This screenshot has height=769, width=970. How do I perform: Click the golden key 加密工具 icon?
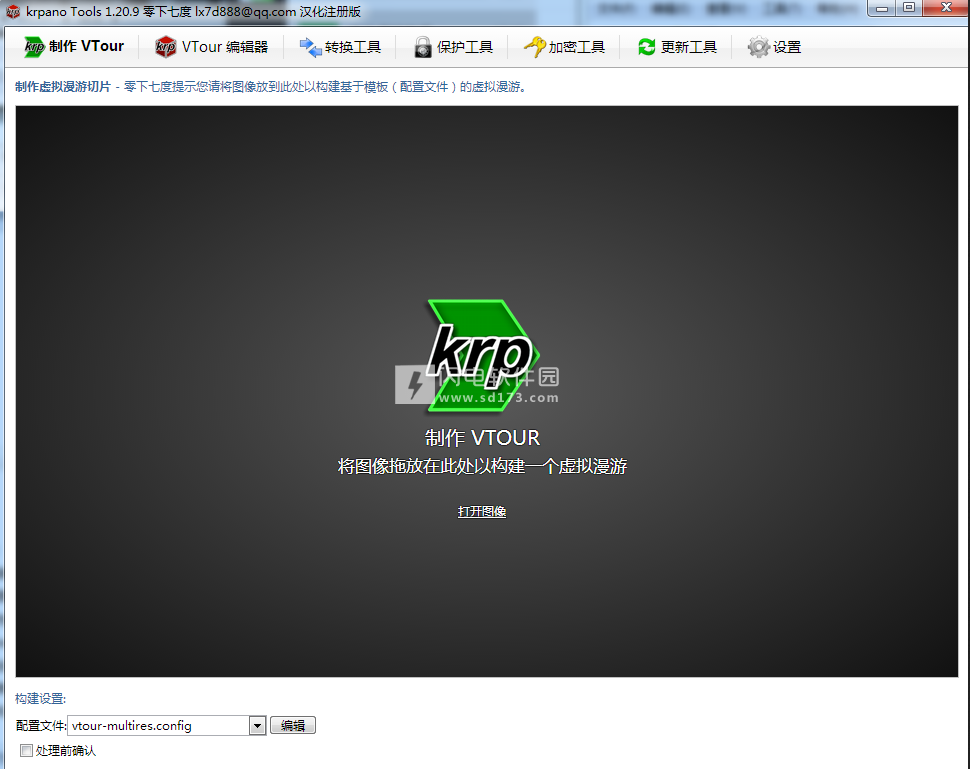click(534, 47)
